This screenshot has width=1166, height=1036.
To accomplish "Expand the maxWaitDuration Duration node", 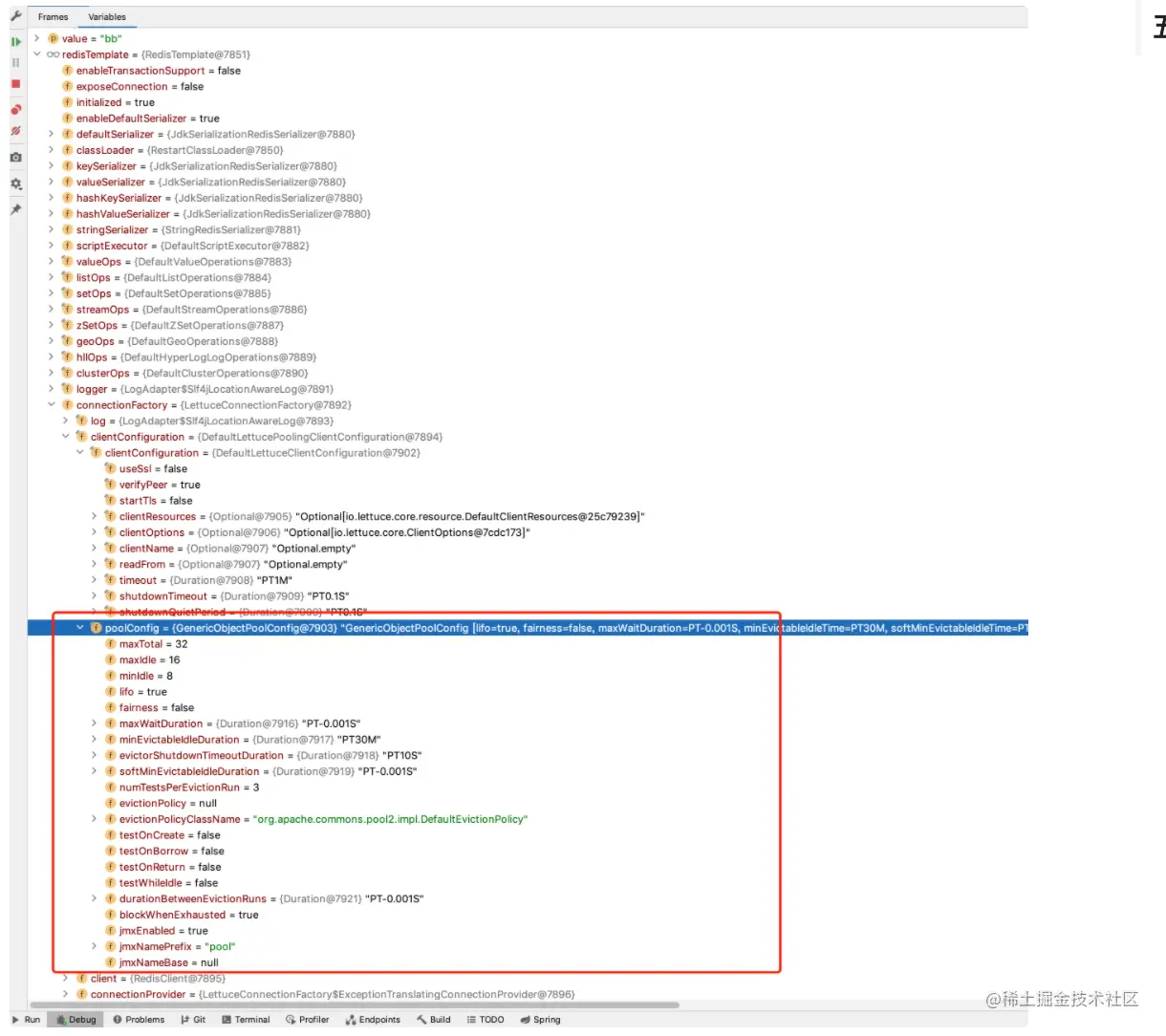I will tap(94, 723).
